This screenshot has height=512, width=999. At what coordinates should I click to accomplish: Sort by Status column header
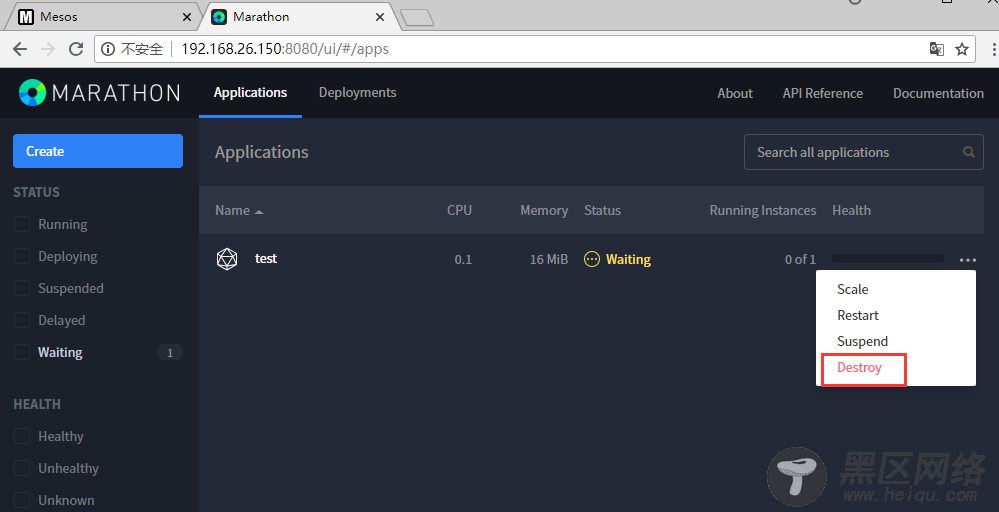[x=602, y=210]
